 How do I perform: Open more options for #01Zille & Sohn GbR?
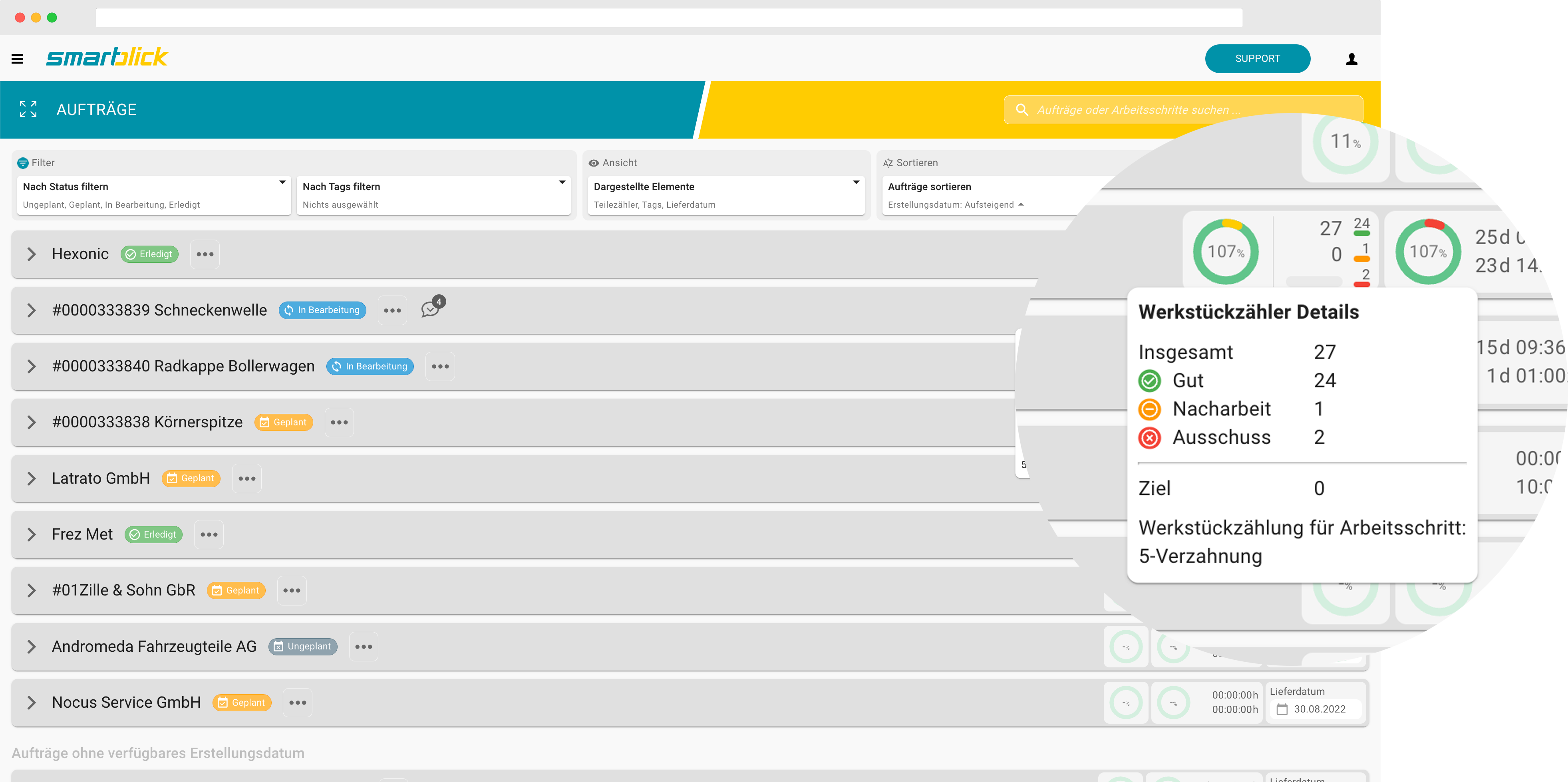click(x=292, y=590)
